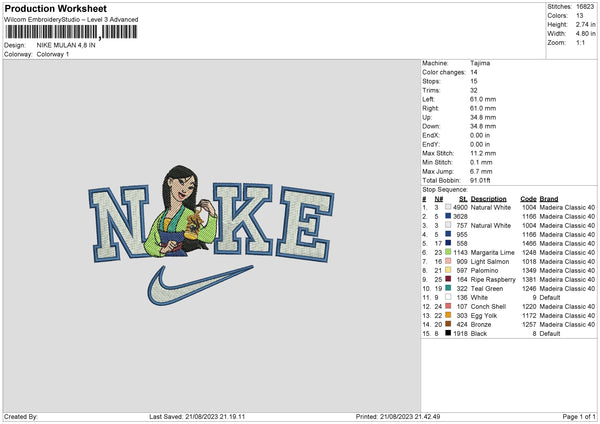This screenshot has width=600, height=424.
Task: Click the 'N#' column header
Action: pos(439,199)
